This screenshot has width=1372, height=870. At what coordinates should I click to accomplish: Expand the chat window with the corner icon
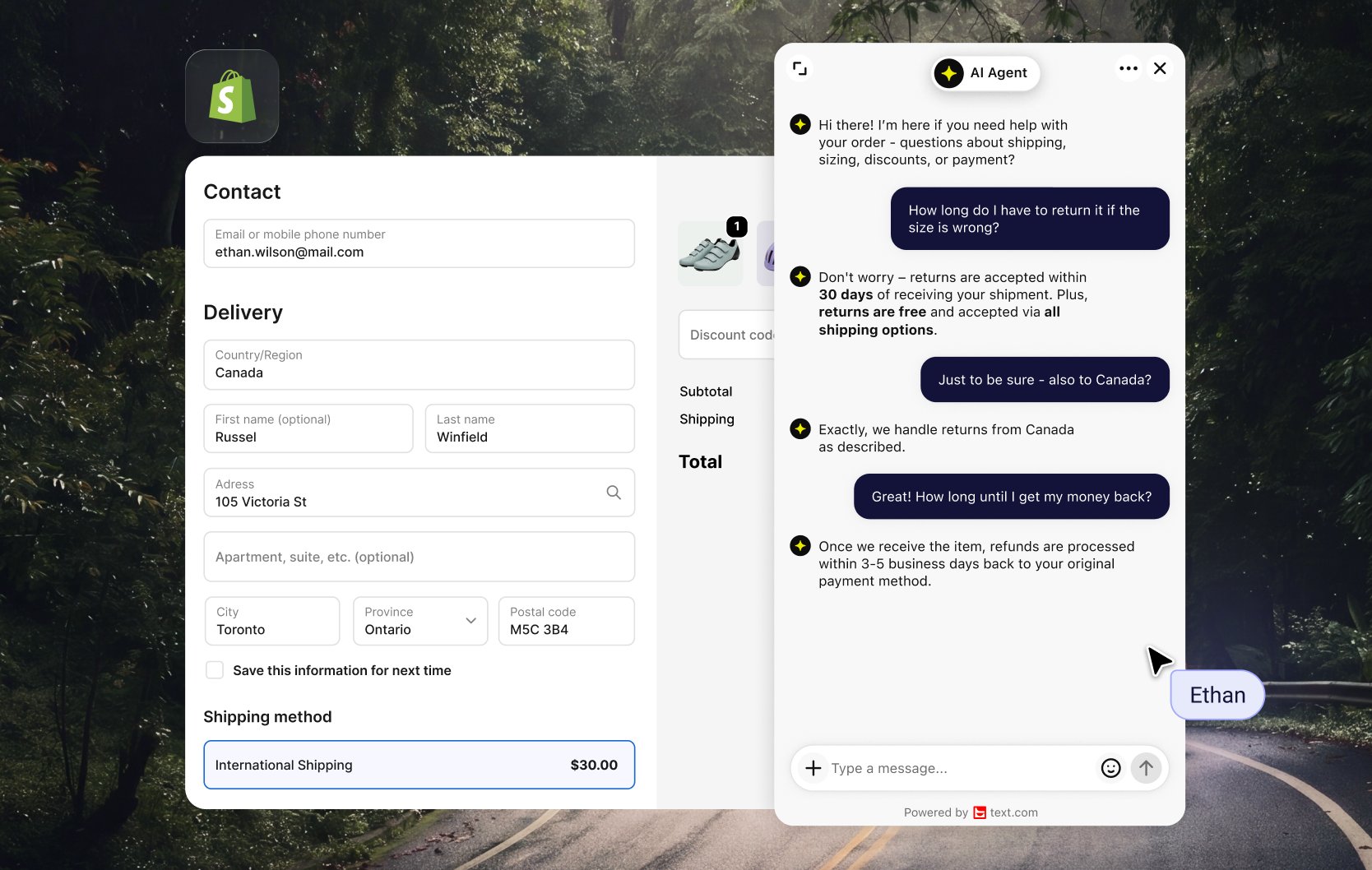(800, 68)
